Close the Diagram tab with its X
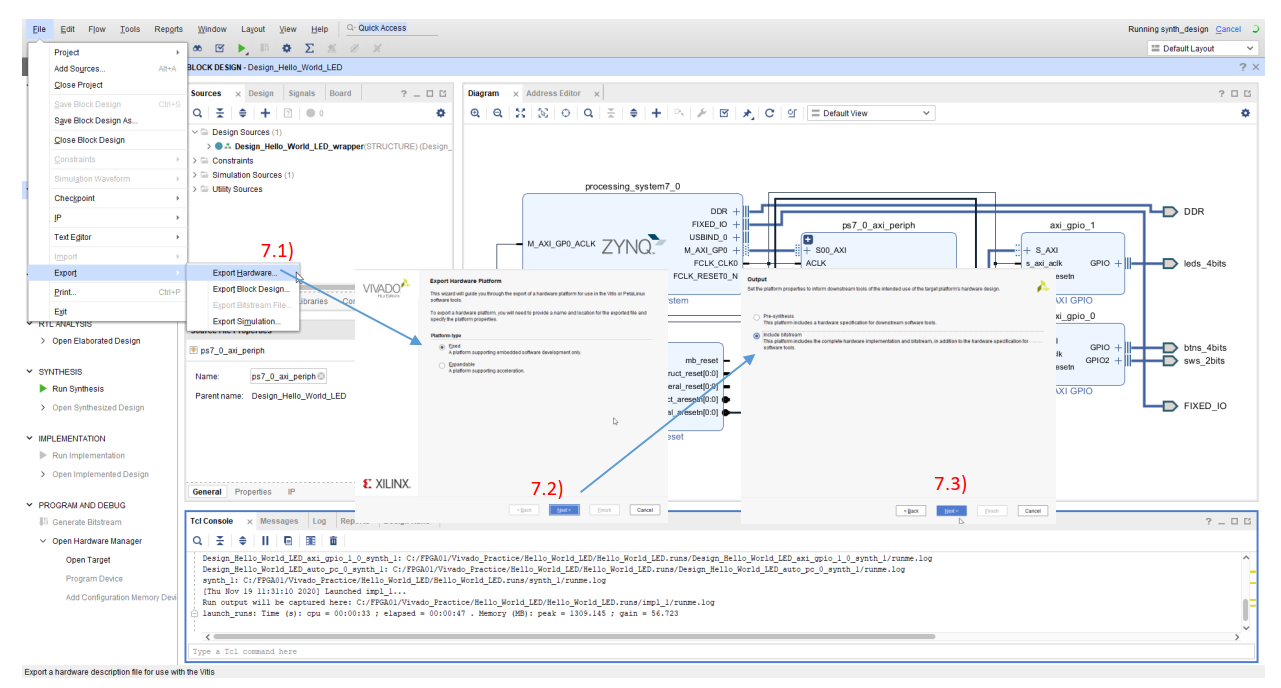Viewport: 1281px width, 688px height. [x=516, y=93]
